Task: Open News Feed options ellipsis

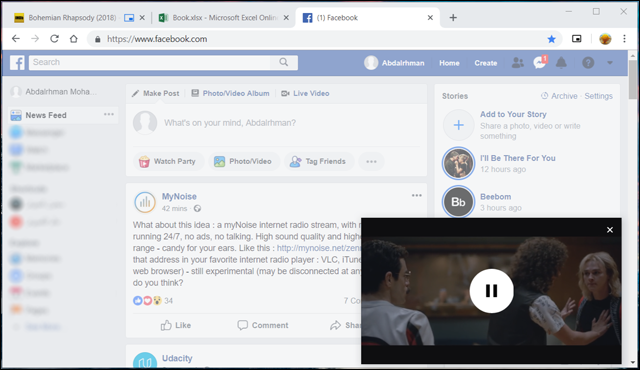Action: (109, 115)
